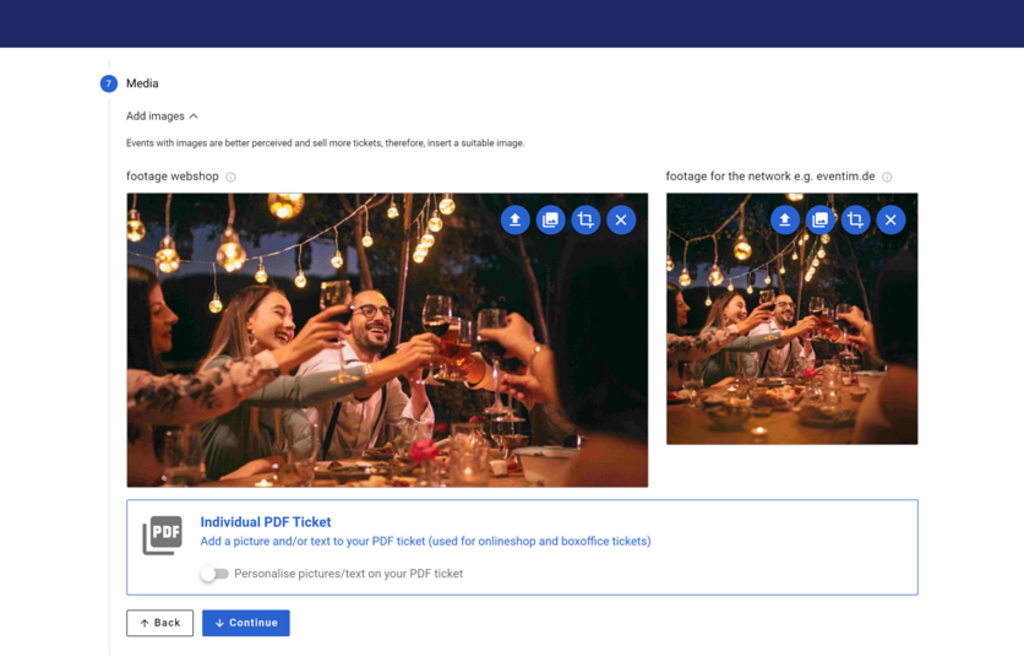Remove the eventim.de network image

coord(890,219)
